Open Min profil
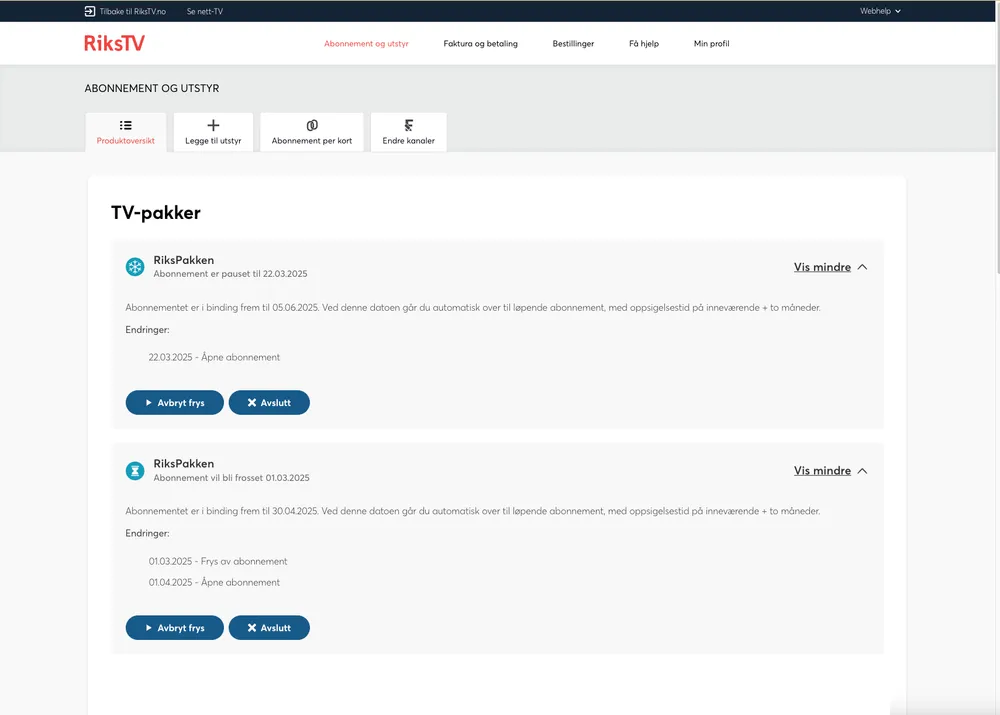 pyautogui.click(x=711, y=44)
